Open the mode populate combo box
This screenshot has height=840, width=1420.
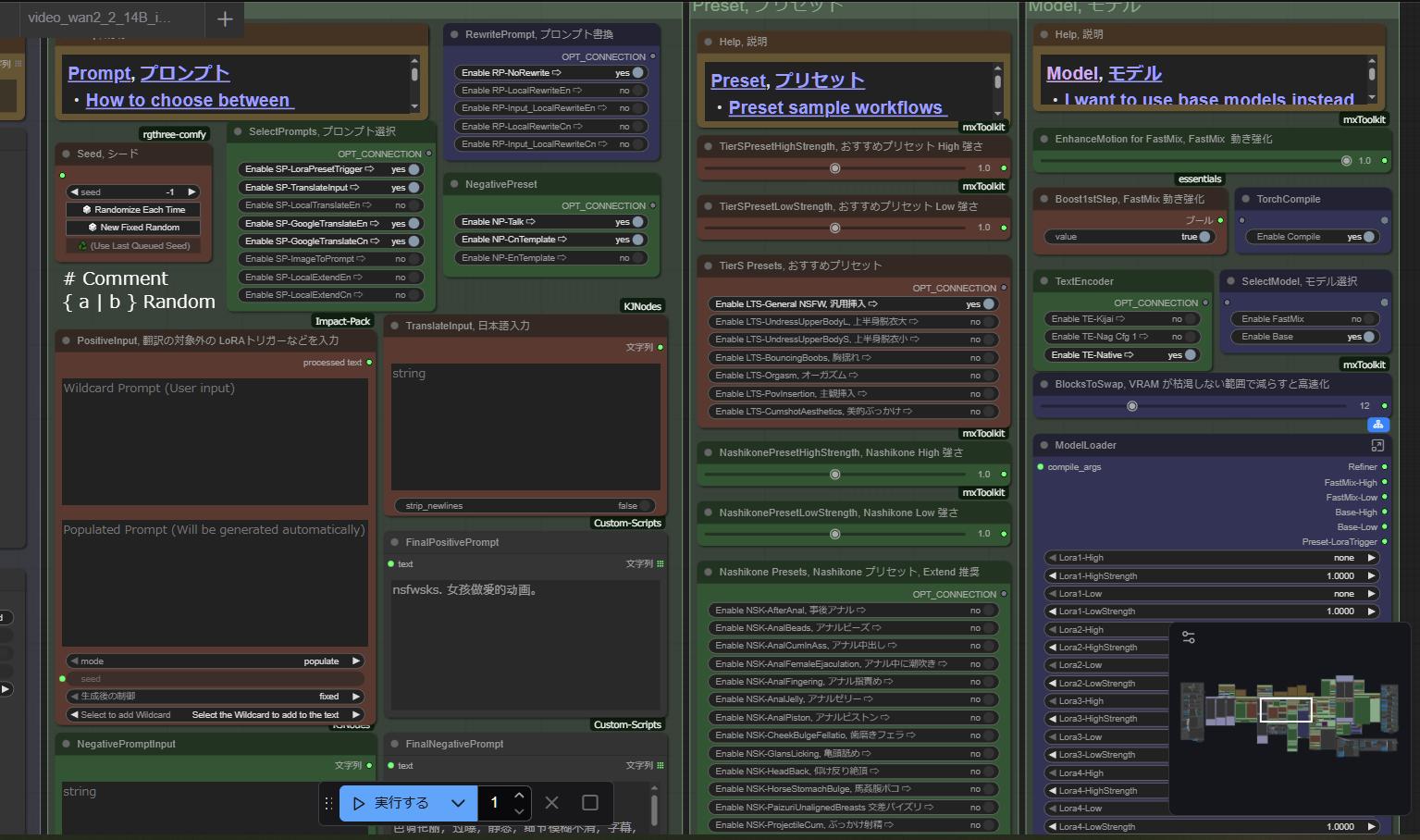click(x=215, y=661)
